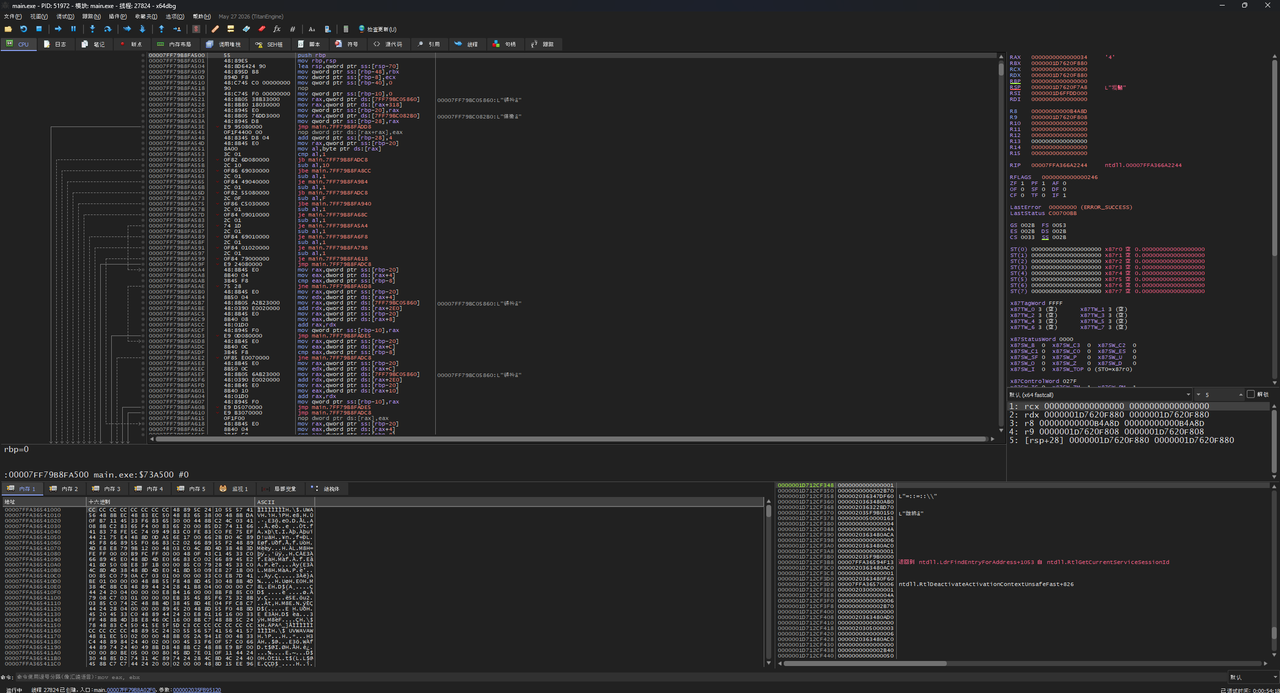The image size is (1280, 693).
Task: Open the 插件 (Plugins) menu
Action: tap(118, 16)
